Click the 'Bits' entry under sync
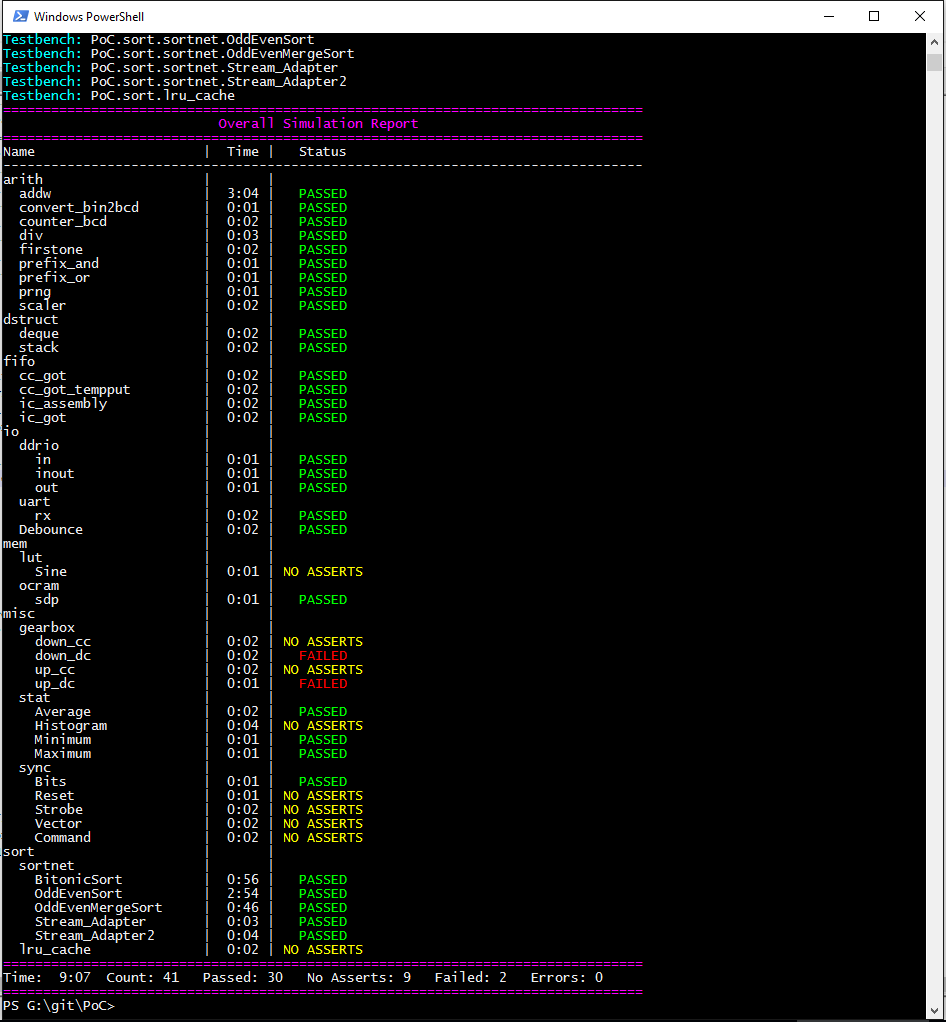Viewport: 946px width, 1022px height. [x=51, y=781]
